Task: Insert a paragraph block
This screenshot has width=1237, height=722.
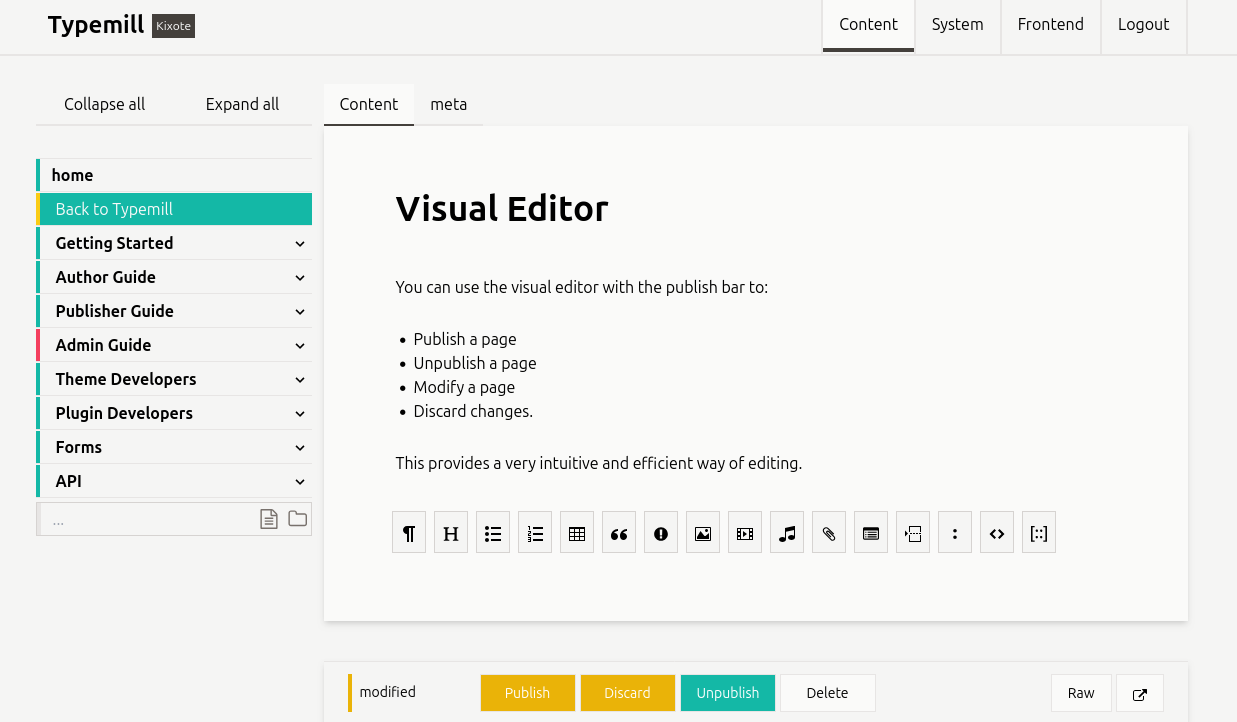Action: pos(409,533)
